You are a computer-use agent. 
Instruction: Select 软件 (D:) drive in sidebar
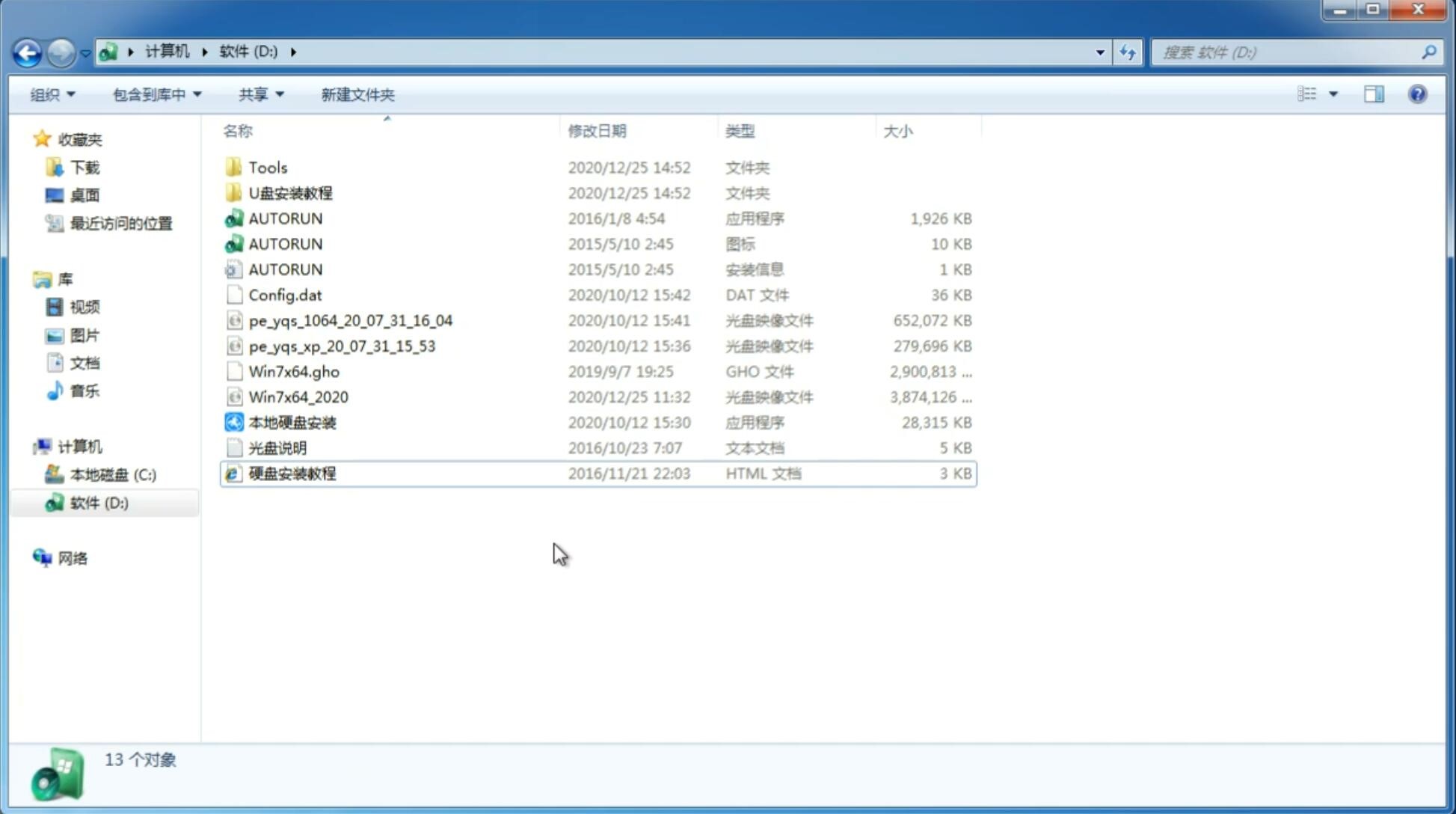pos(99,502)
